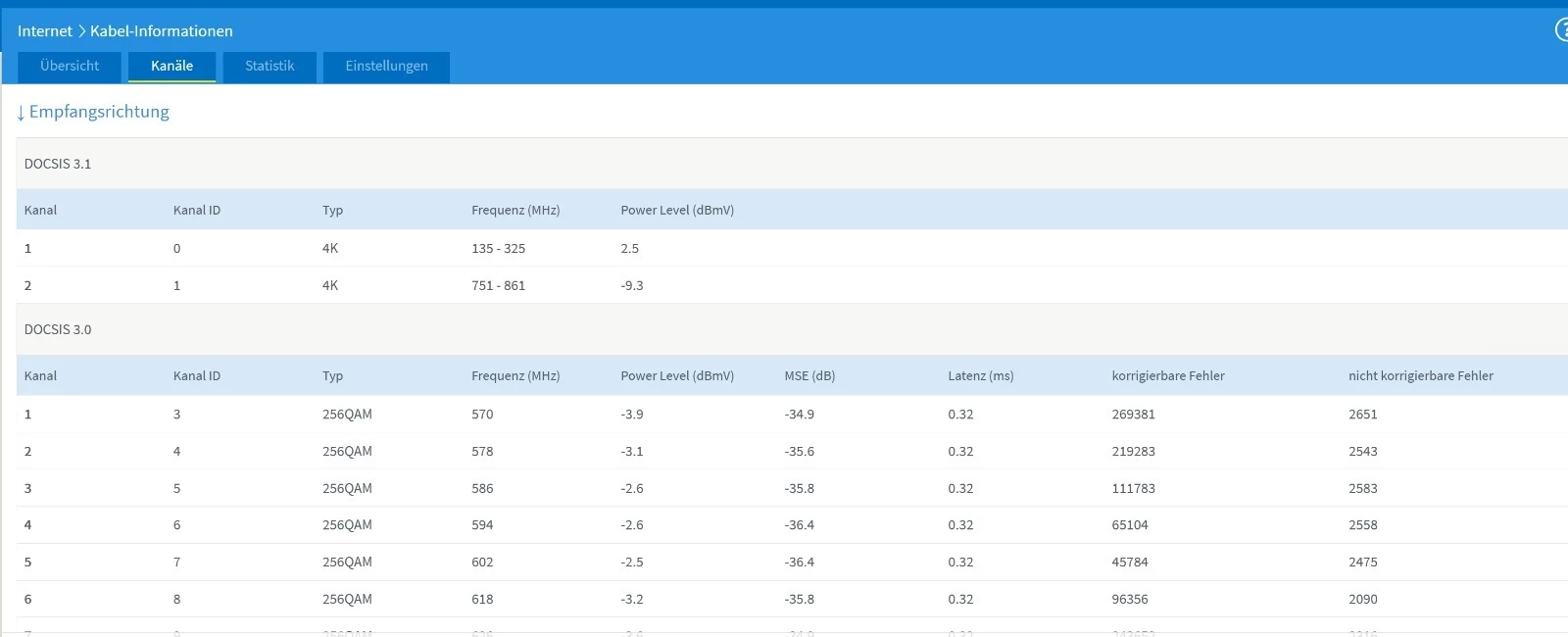Click correctable errors value 269381

1133,415
